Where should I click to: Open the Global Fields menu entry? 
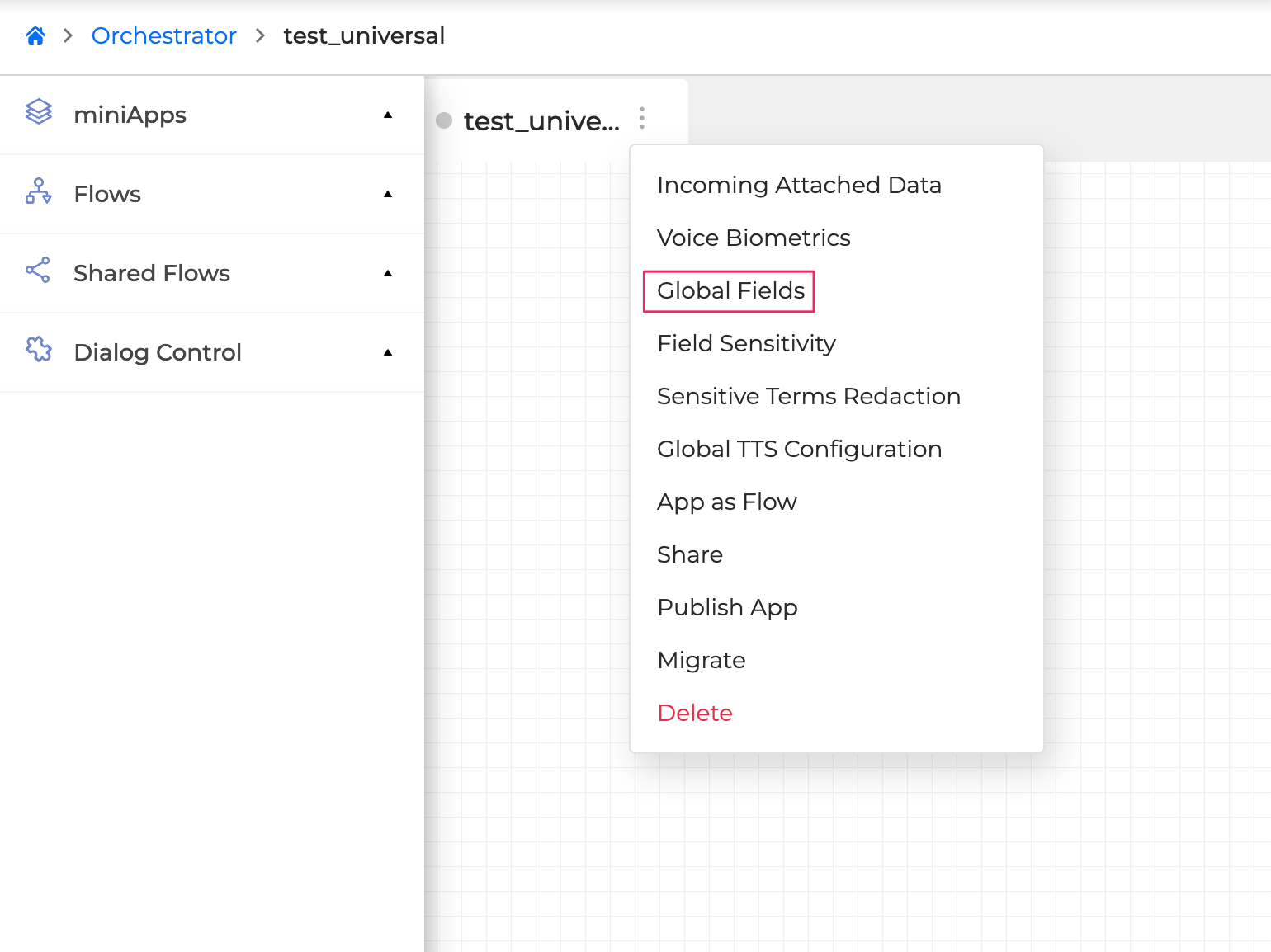(x=730, y=290)
